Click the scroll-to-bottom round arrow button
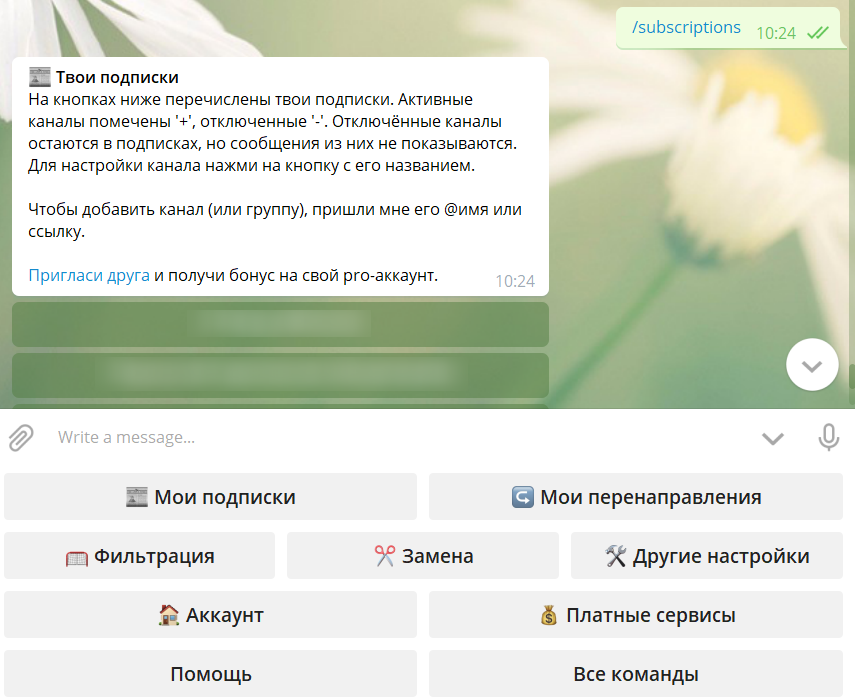Image resolution: width=855 pixels, height=698 pixels. (812, 366)
